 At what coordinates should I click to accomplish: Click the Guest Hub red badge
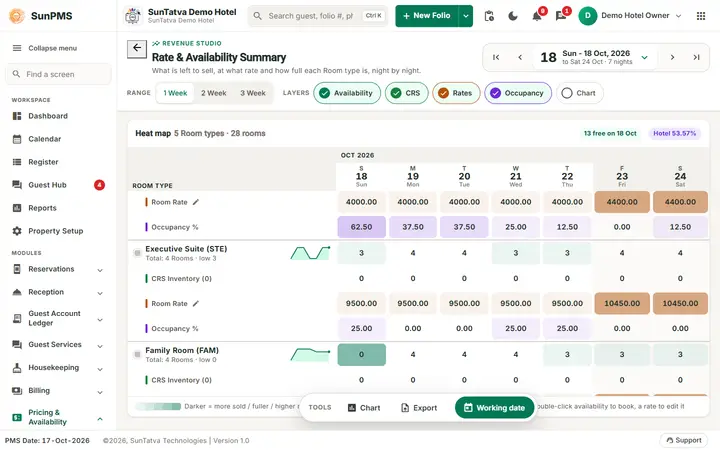pyautogui.click(x=99, y=185)
